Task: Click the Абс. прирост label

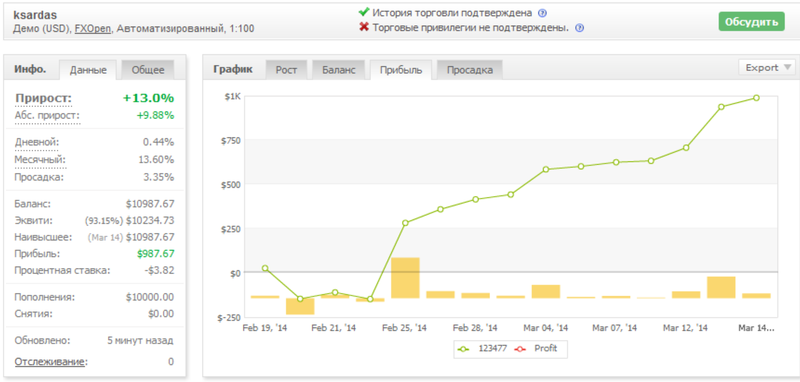Action: pyautogui.click(x=47, y=116)
